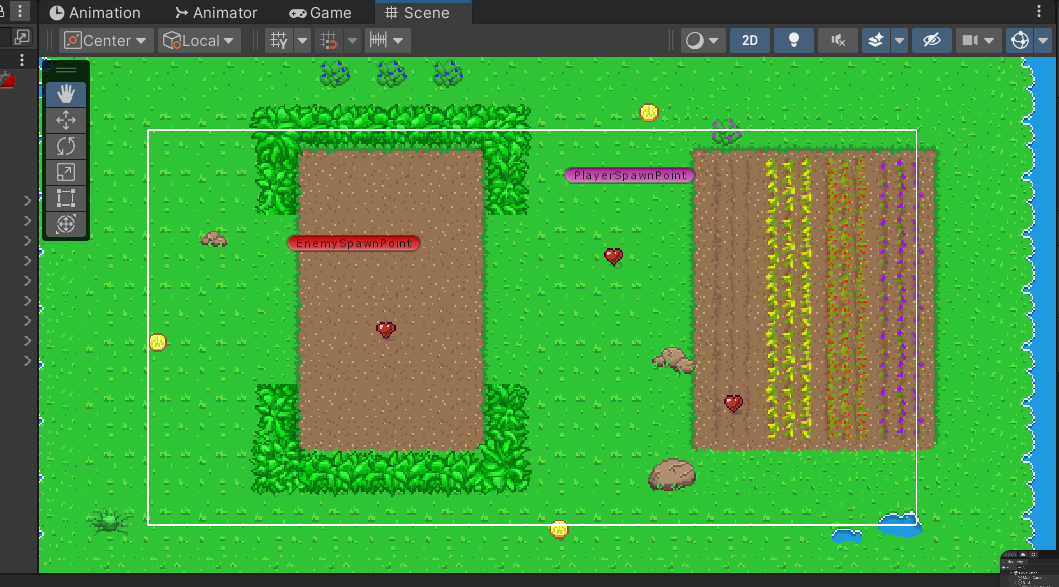Screen dimensions: 1059x587
Task: Switch to the Animator tab
Action: 216,13
